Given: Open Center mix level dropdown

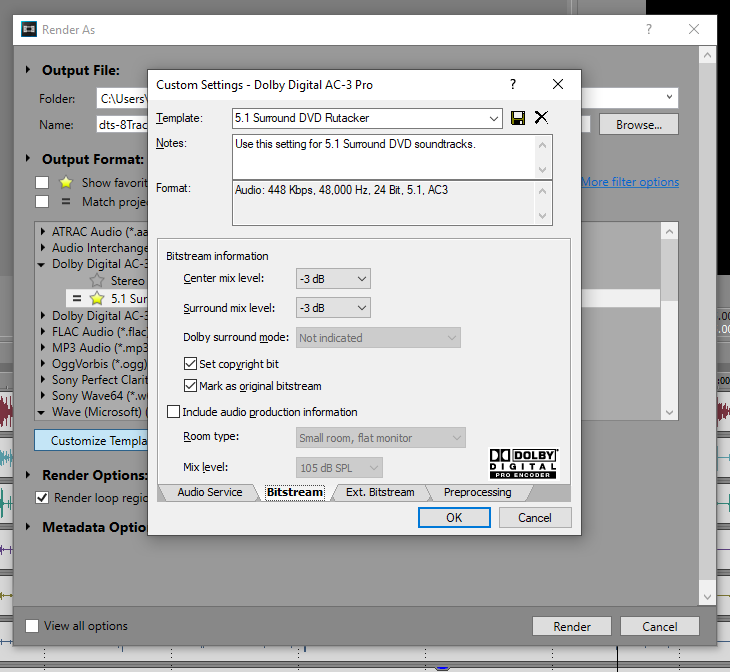Looking at the screenshot, I should coord(333,278).
